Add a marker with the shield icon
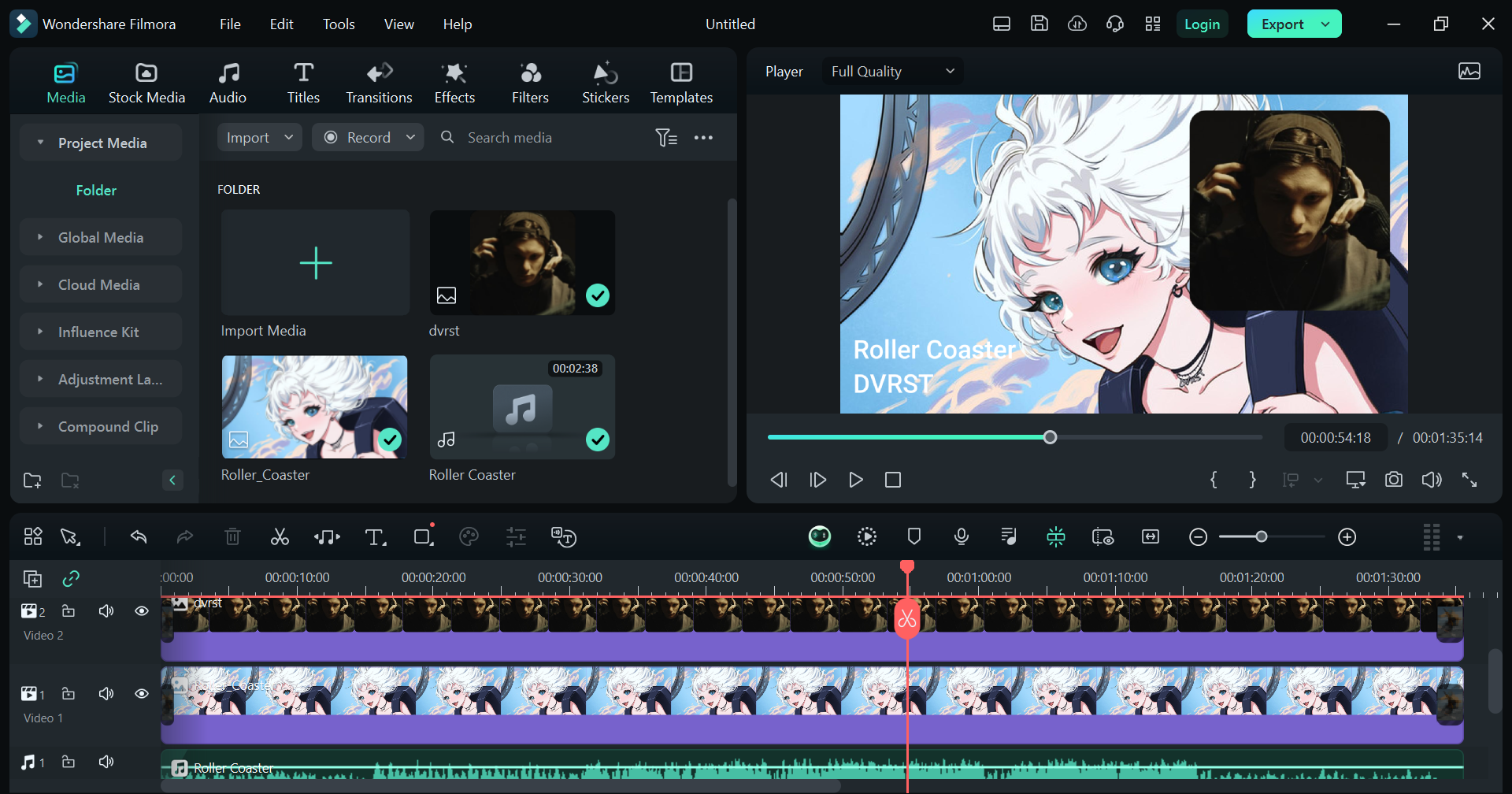Image resolution: width=1512 pixels, height=794 pixels. (x=913, y=537)
